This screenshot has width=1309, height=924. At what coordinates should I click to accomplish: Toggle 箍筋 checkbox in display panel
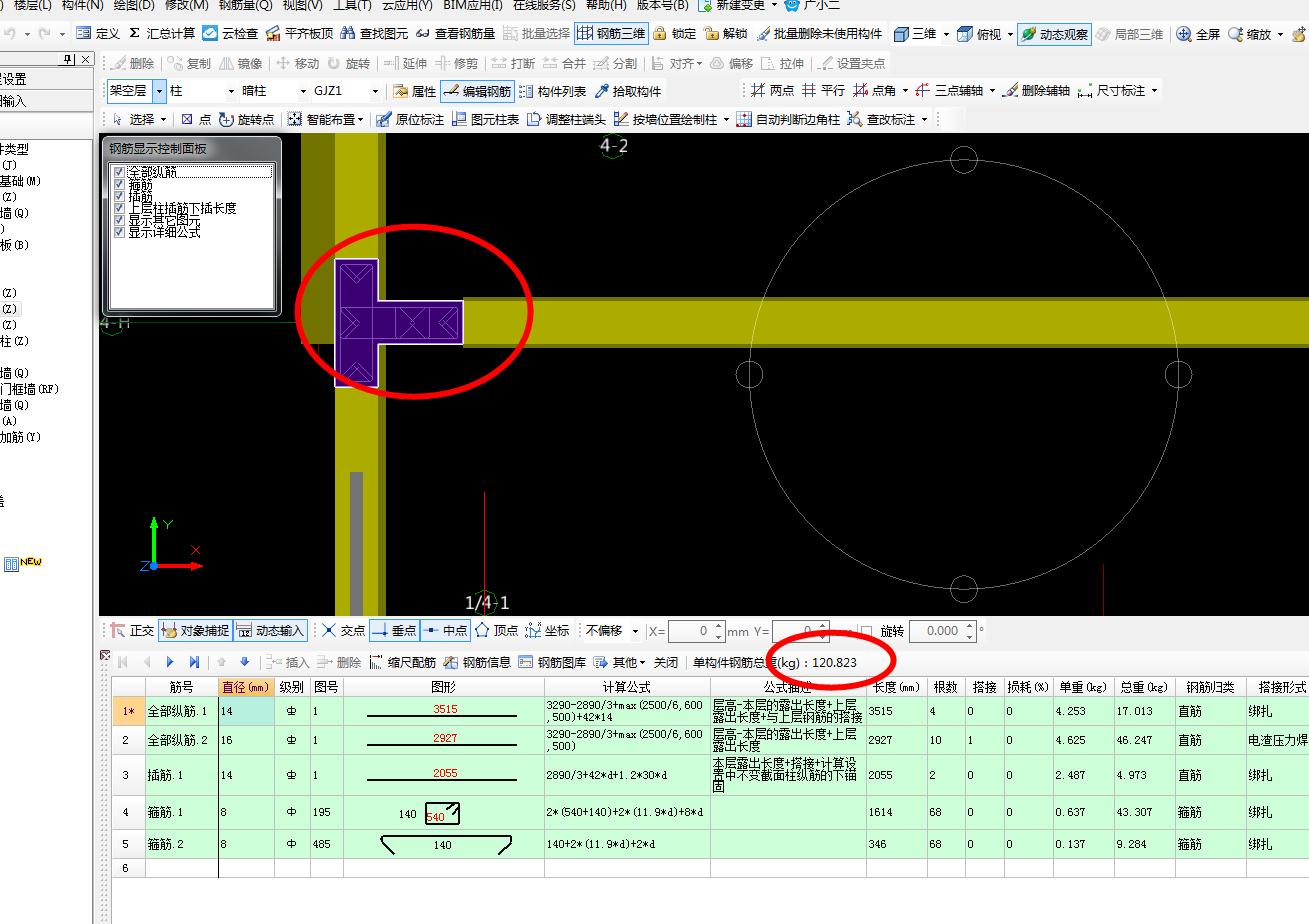[x=120, y=184]
